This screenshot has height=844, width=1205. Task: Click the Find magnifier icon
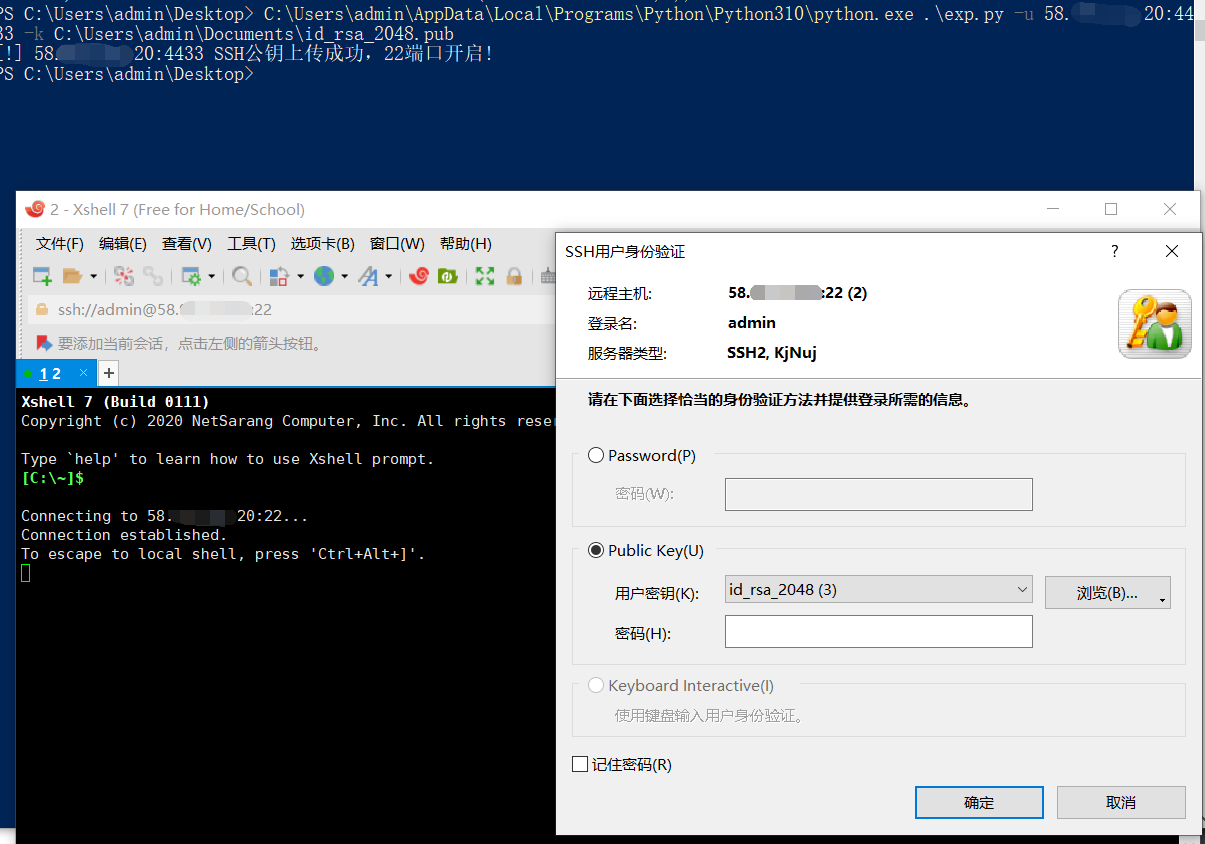[241, 276]
